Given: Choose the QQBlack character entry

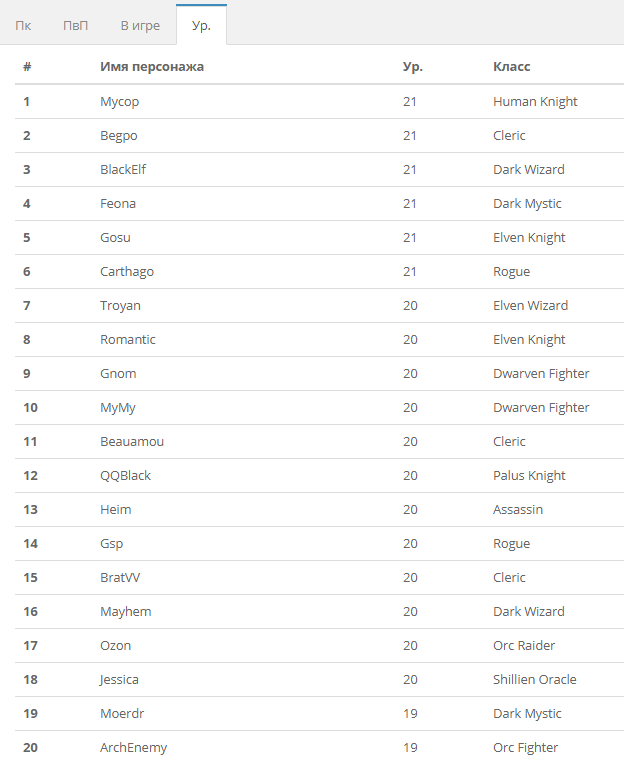Looking at the screenshot, I should click(125, 476).
